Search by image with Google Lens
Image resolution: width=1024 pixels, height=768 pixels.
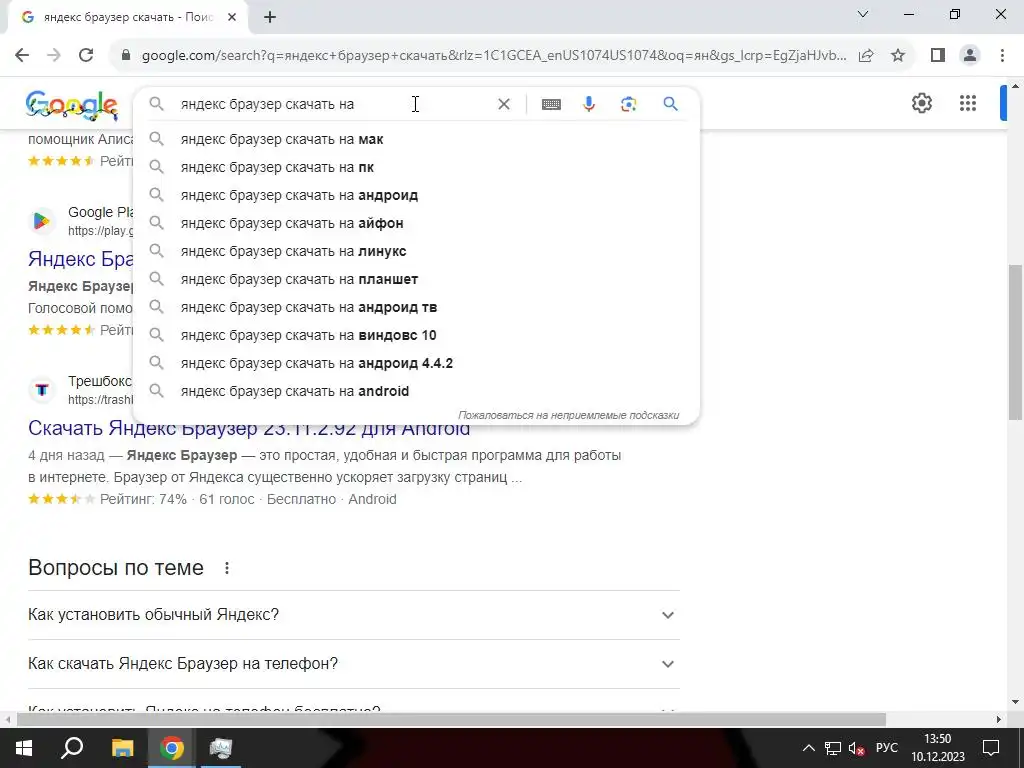(628, 104)
